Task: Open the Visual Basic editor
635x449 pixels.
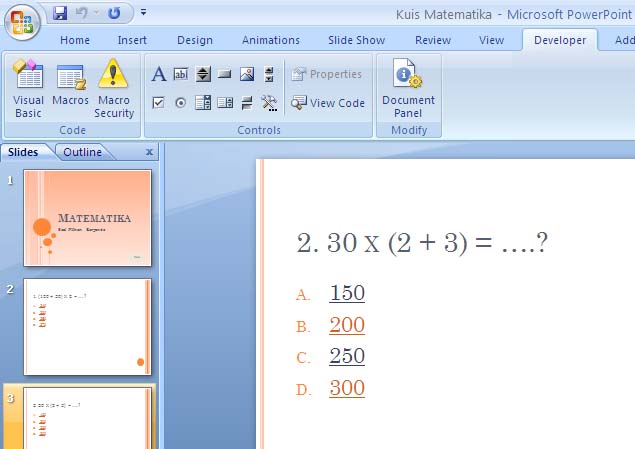Action: pyautogui.click(x=28, y=88)
